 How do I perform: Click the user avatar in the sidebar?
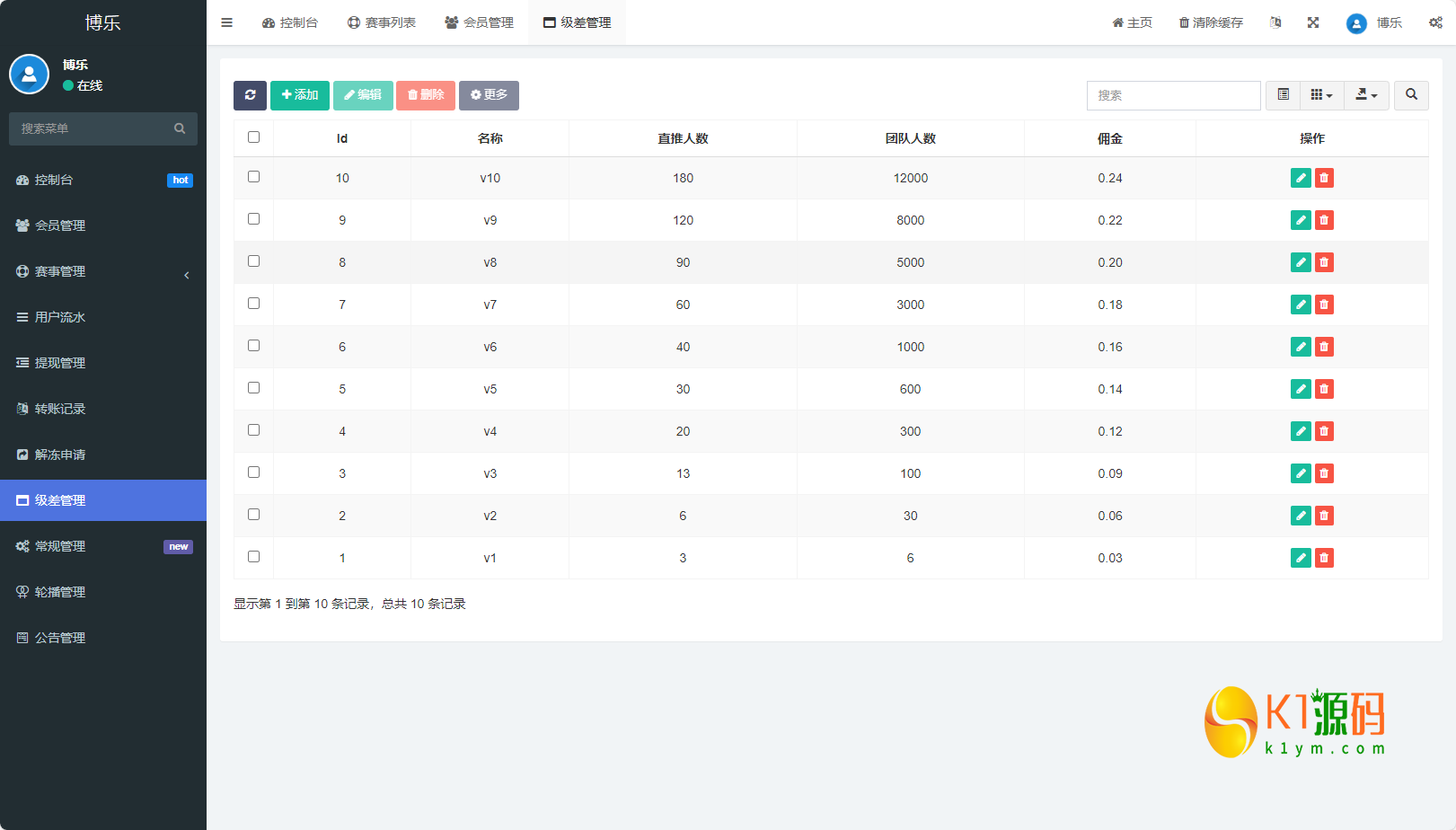tap(29, 75)
